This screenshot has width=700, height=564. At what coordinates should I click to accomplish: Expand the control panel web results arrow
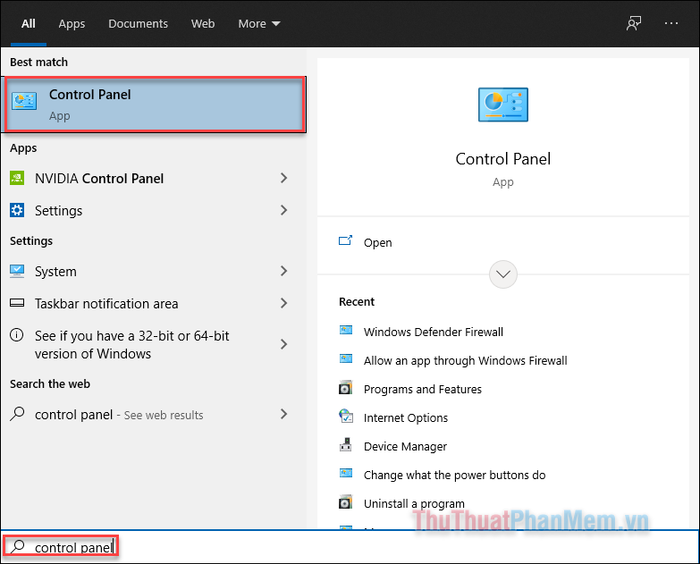pyautogui.click(x=283, y=414)
